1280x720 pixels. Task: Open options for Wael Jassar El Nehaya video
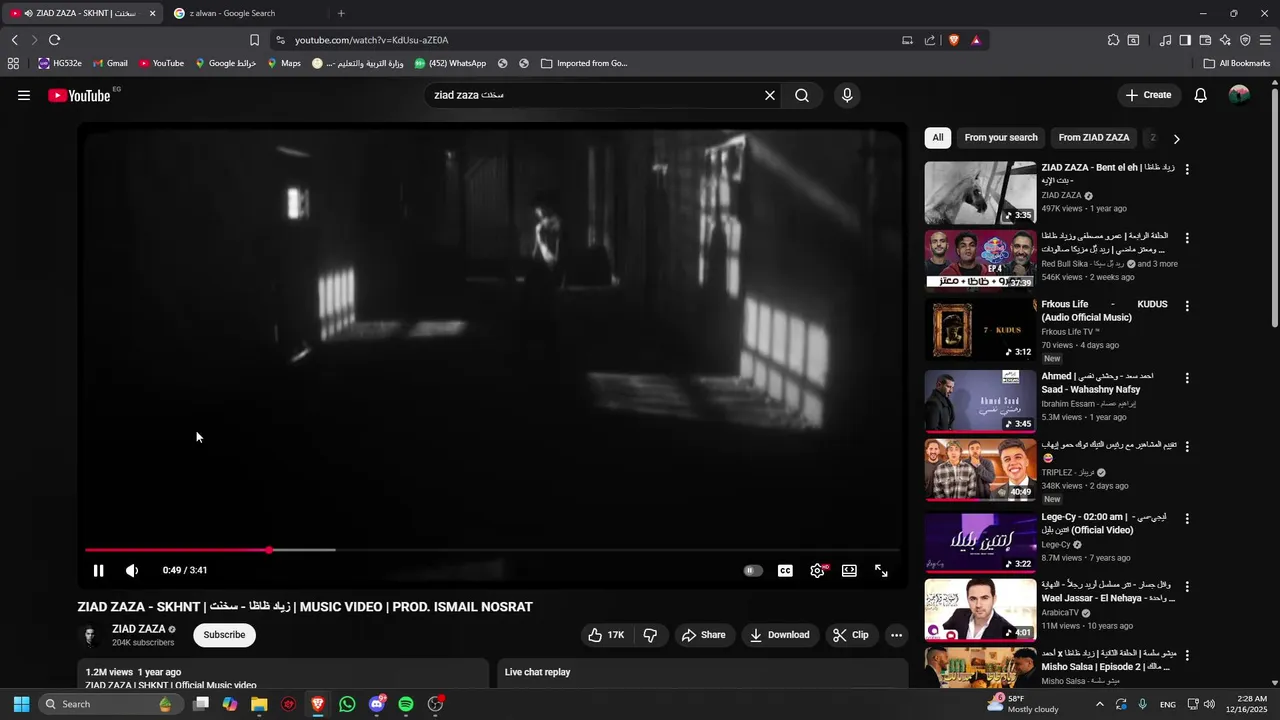(1187, 587)
